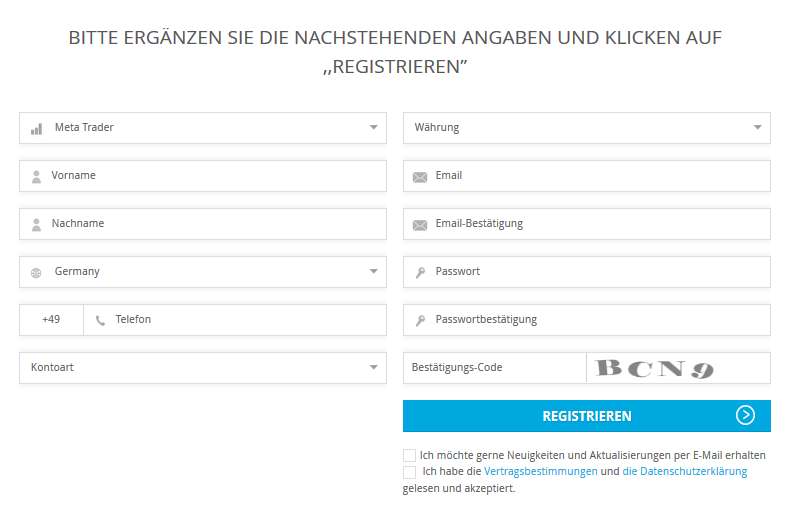
Task: Click the gelesen und akzeptiert text
Action: coord(459,488)
